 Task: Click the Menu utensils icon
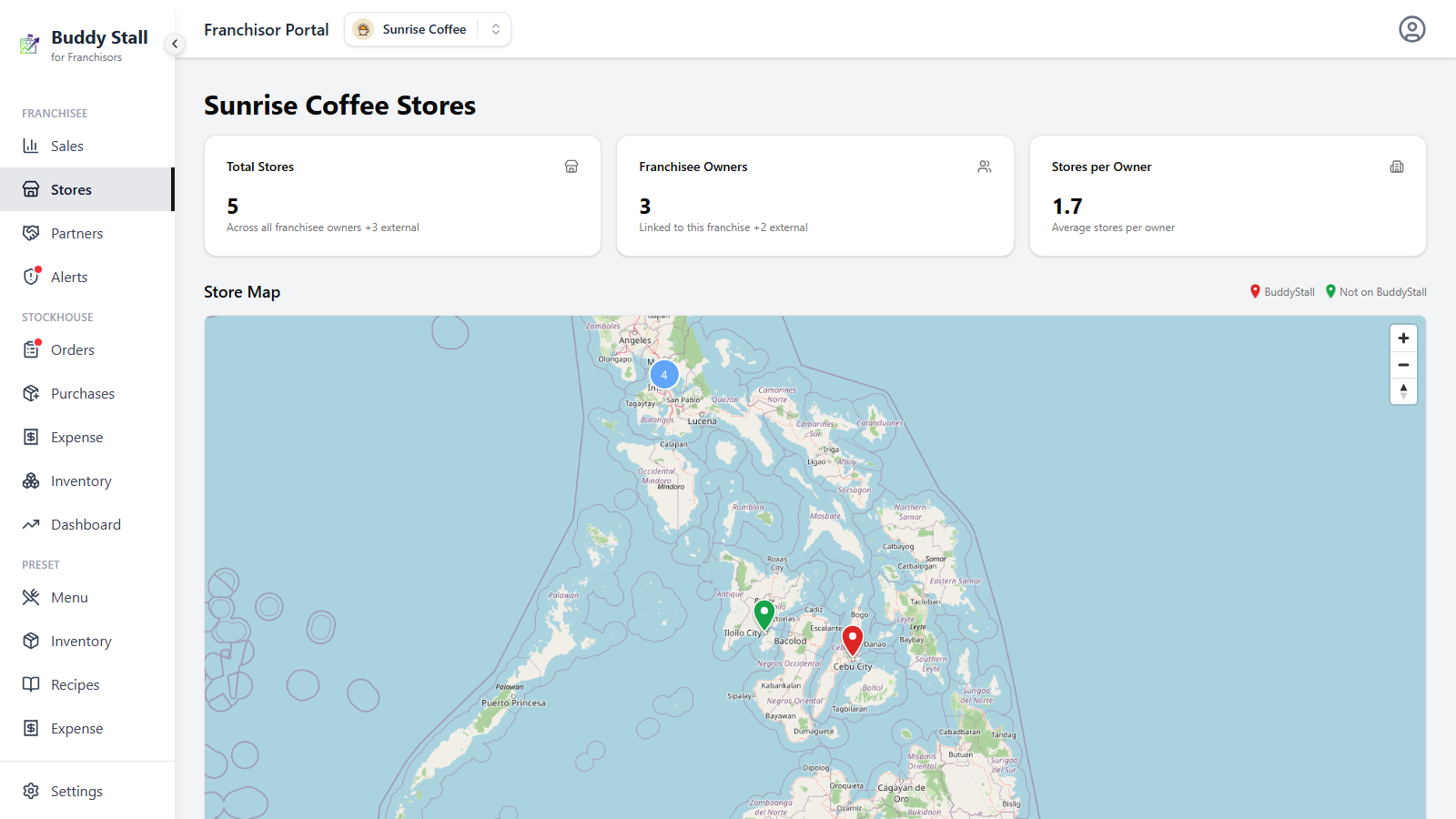(x=31, y=597)
